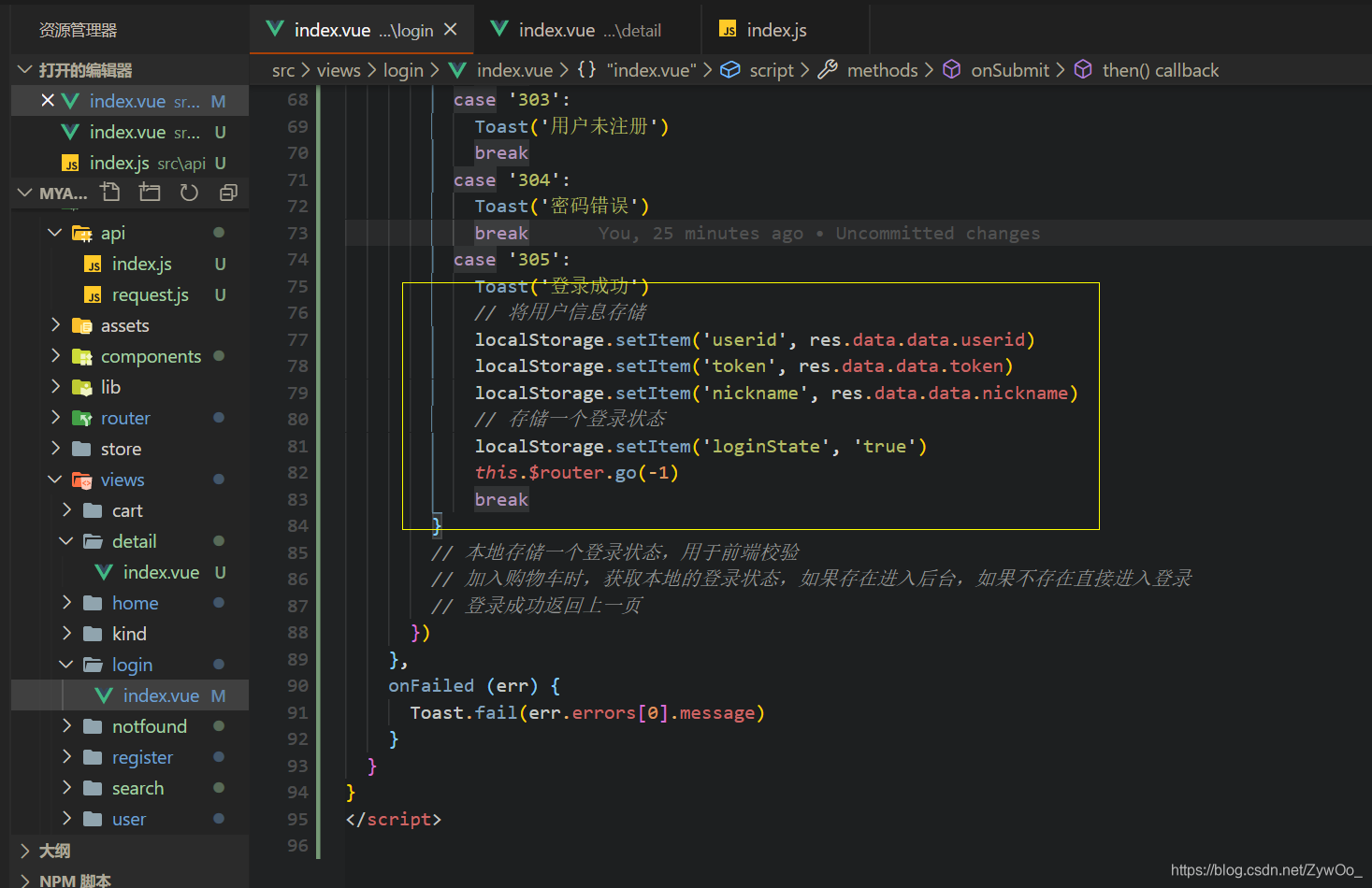Click the closing </script> tag line
Viewport: 1372px width, 888px height.
tap(393, 820)
